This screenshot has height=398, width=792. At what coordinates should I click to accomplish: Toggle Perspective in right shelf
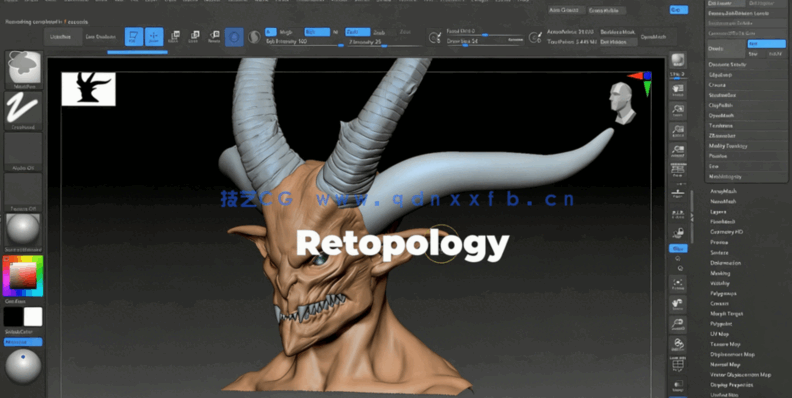pos(677,171)
